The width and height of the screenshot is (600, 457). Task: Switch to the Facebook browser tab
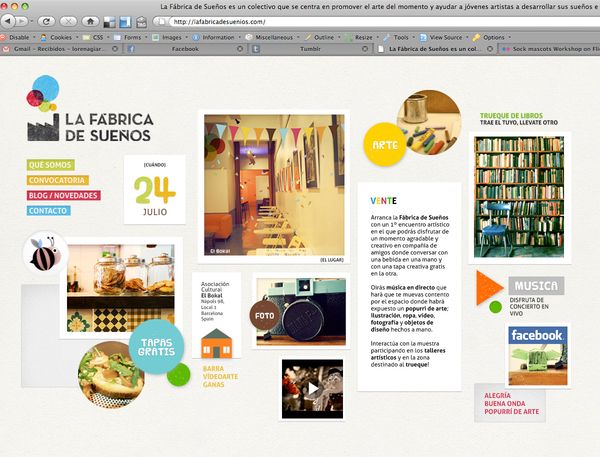coord(185,49)
